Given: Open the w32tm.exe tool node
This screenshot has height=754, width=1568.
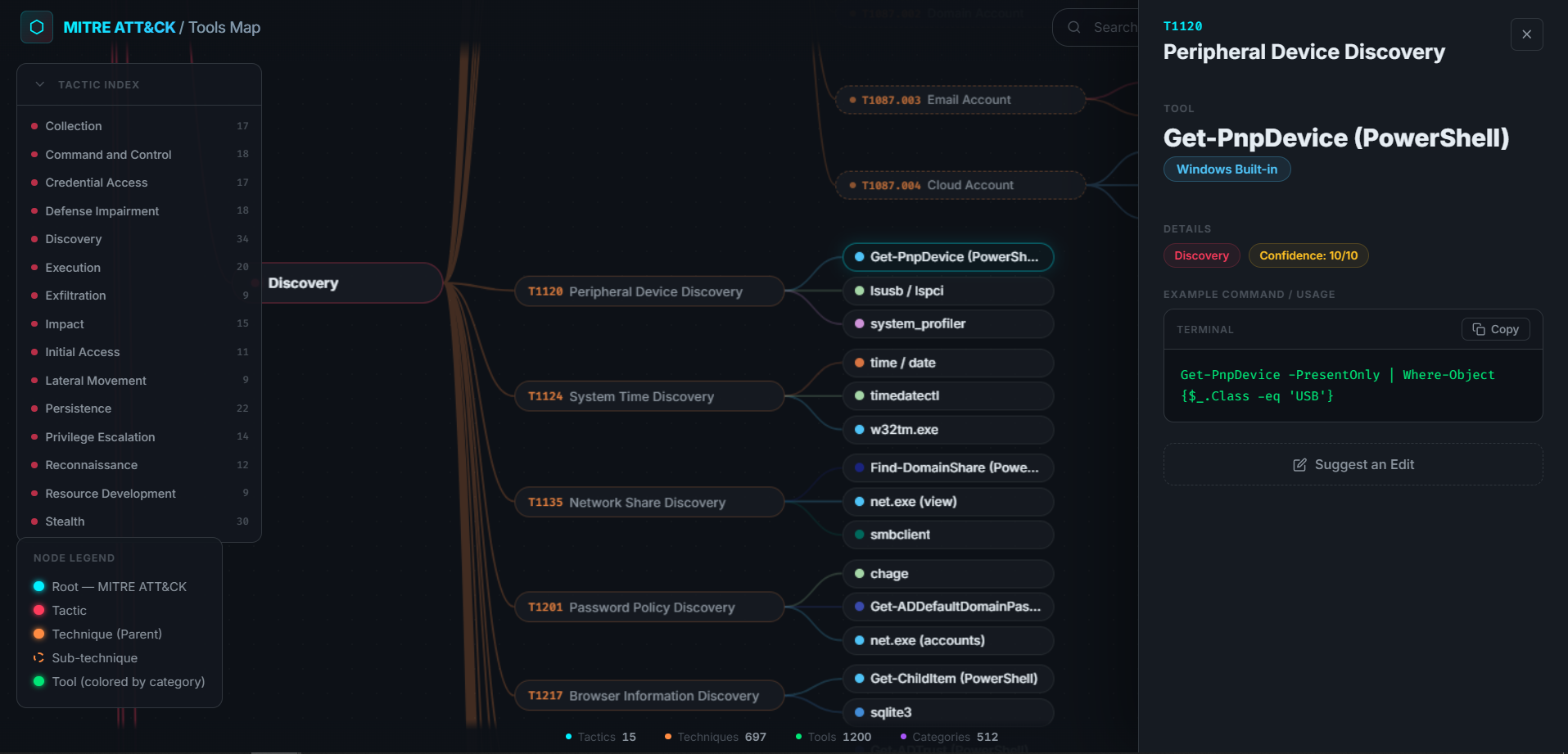Looking at the screenshot, I should click(x=948, y=430).
